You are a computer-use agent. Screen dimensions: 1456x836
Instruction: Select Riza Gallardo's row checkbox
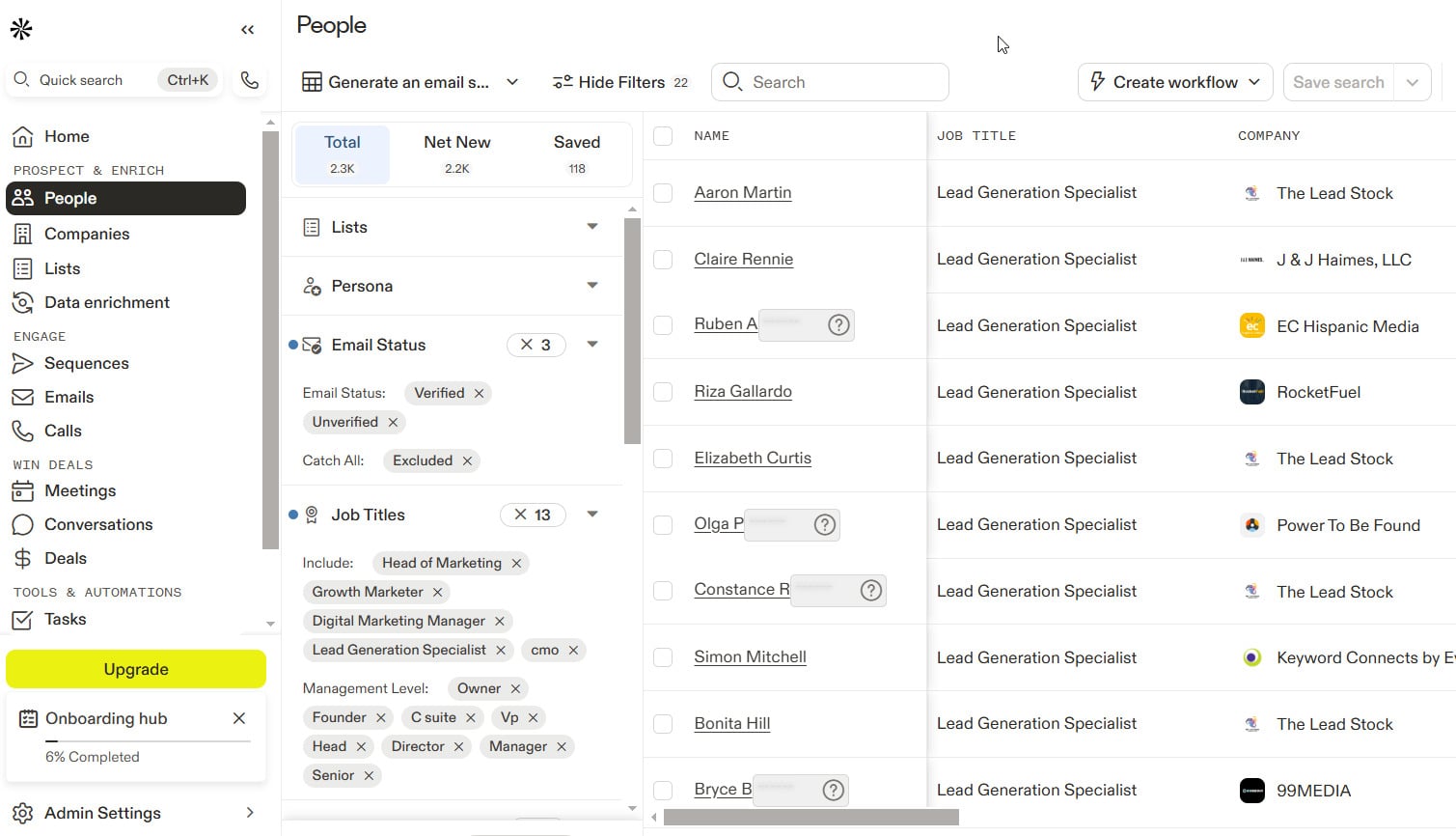tap(663, 392)
